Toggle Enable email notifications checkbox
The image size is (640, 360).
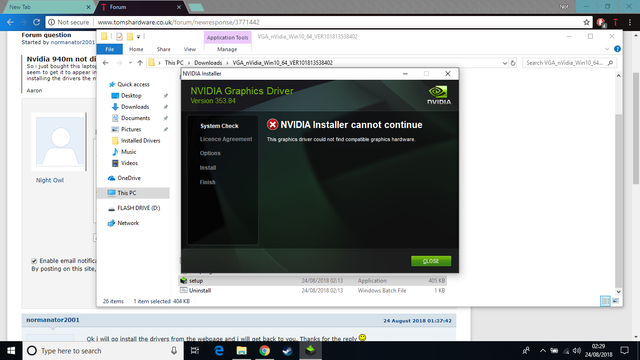pyautogui.click(x=34, y=261)
